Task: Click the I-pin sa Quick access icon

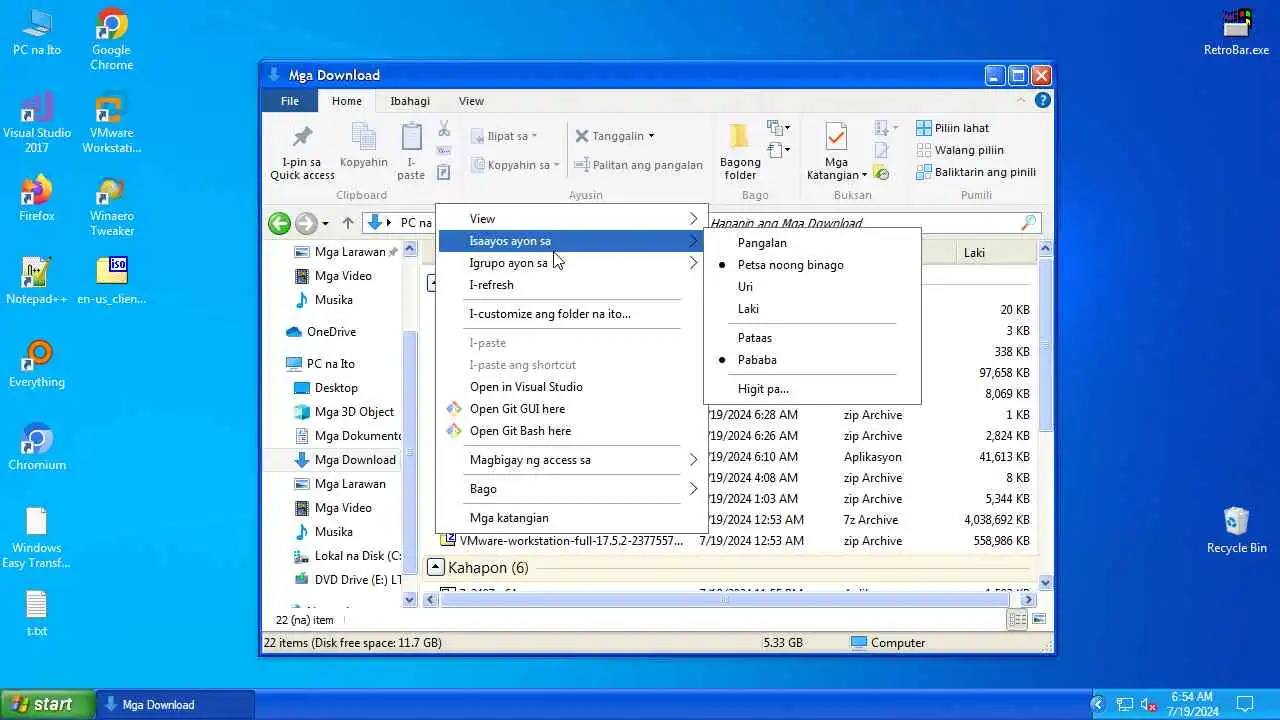Action: click(302, 136)
